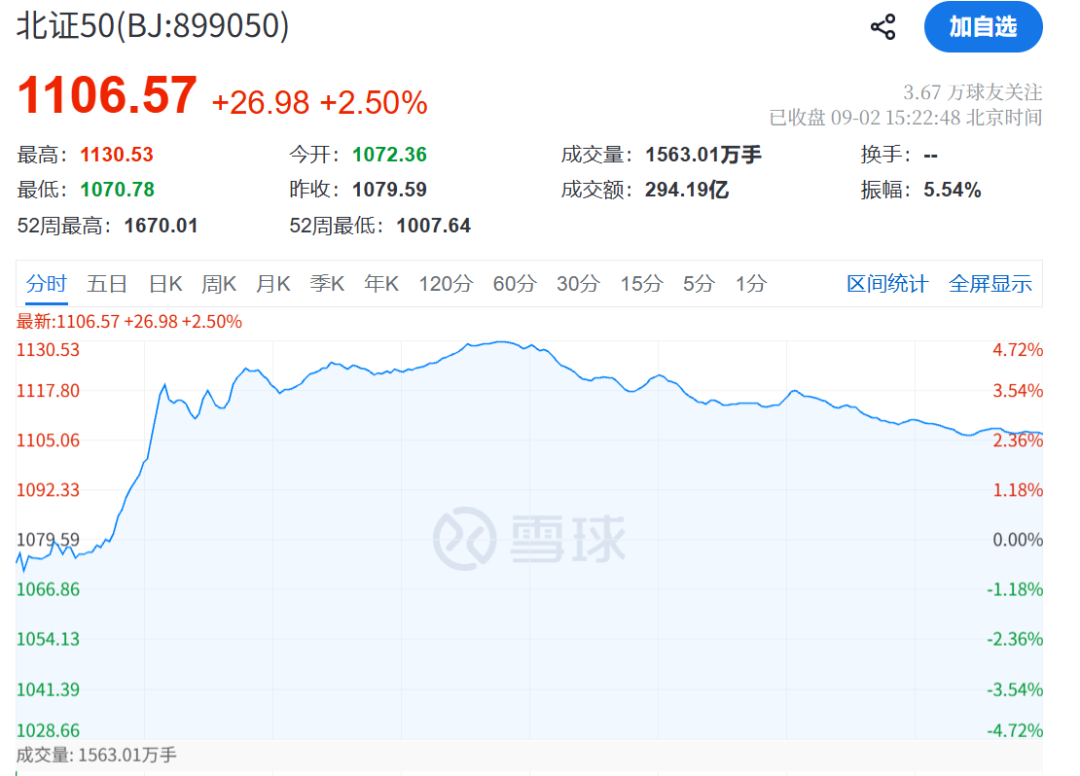Viewport: 1080px width, 776px height.
Task: Select the 分时 chart tab
Action: click(x=46, y=284)
